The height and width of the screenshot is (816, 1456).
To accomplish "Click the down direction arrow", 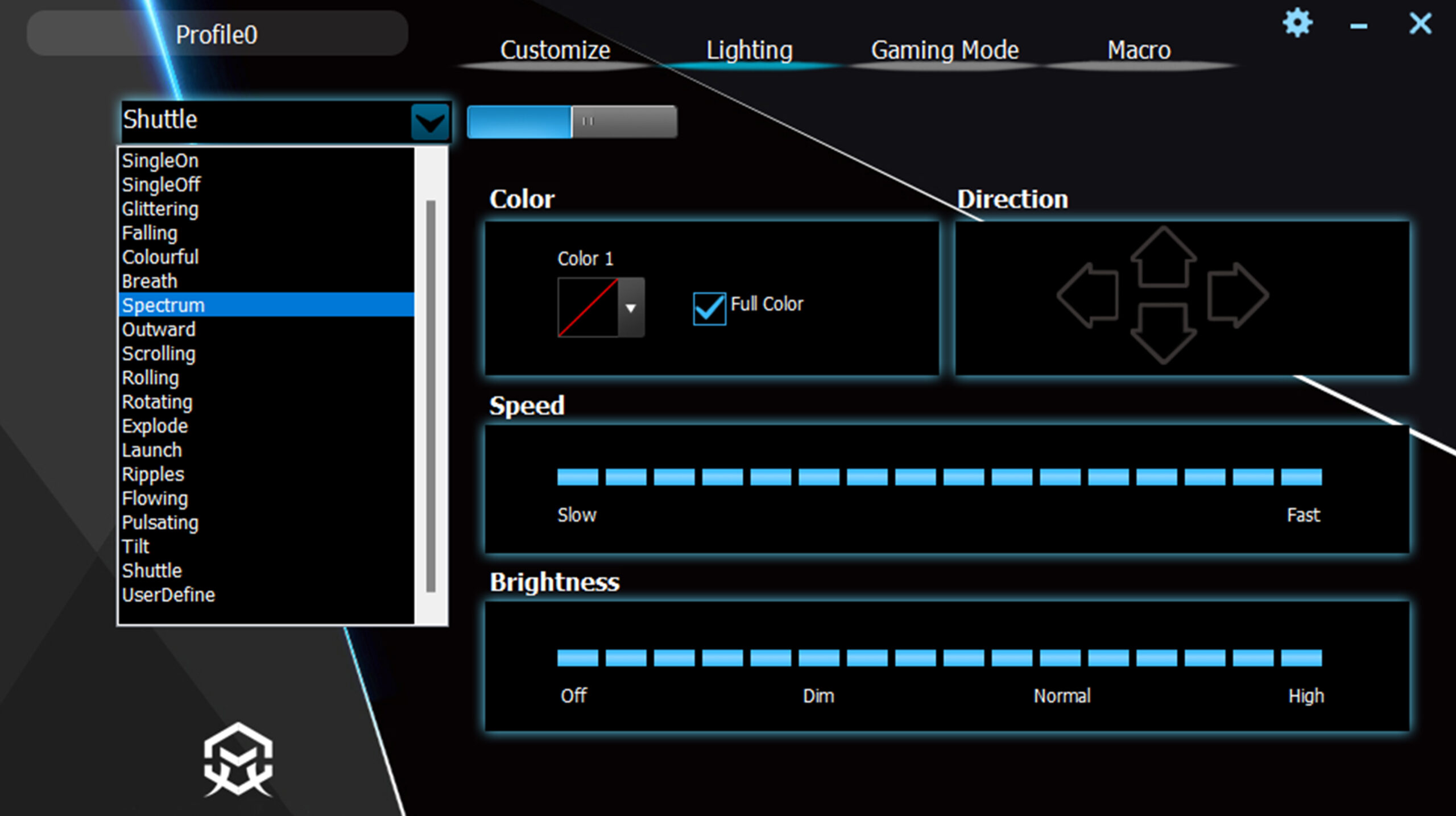I will click(x=1163, y=334).
